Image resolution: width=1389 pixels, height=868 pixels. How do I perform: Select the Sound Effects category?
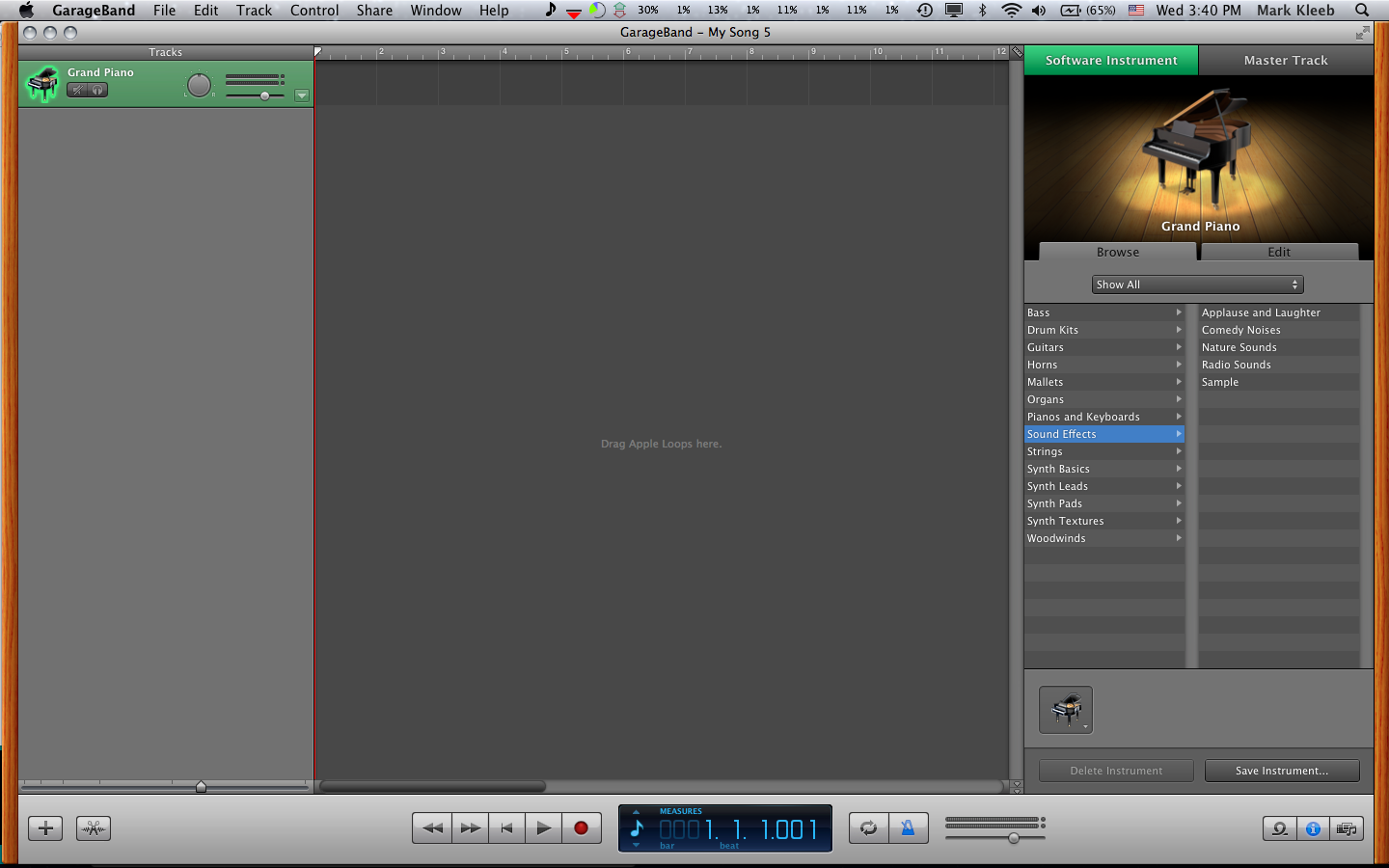(x=1104, y=434)
